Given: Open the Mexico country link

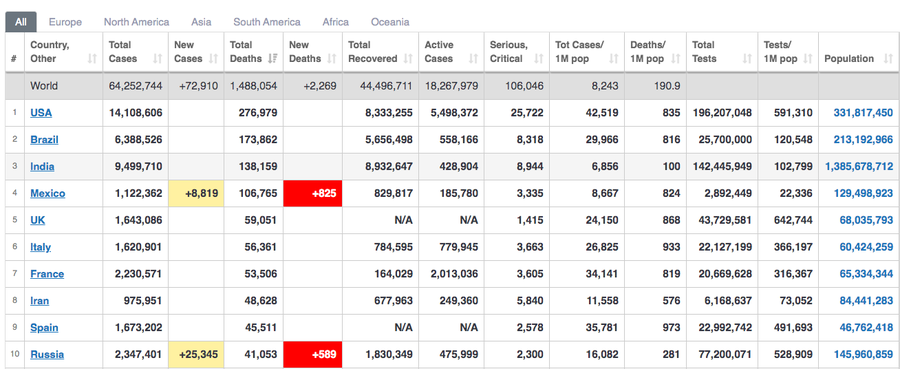Looking at the screenshot, I should click(48, 194).
